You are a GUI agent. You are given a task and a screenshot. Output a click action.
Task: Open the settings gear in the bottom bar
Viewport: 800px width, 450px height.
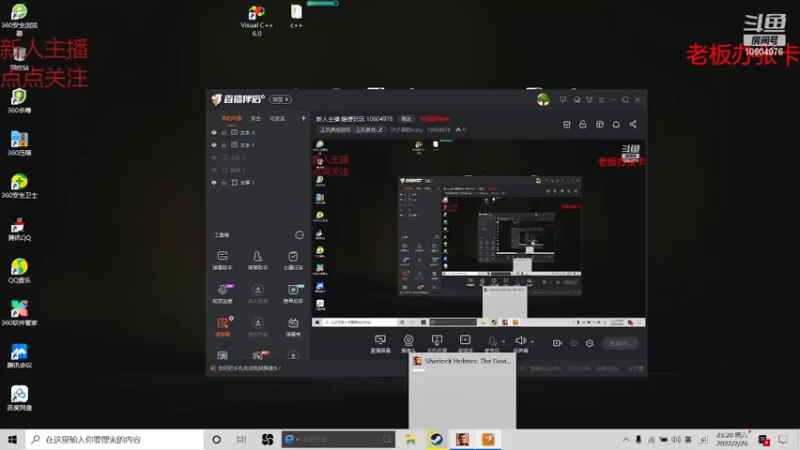[589, 343]
